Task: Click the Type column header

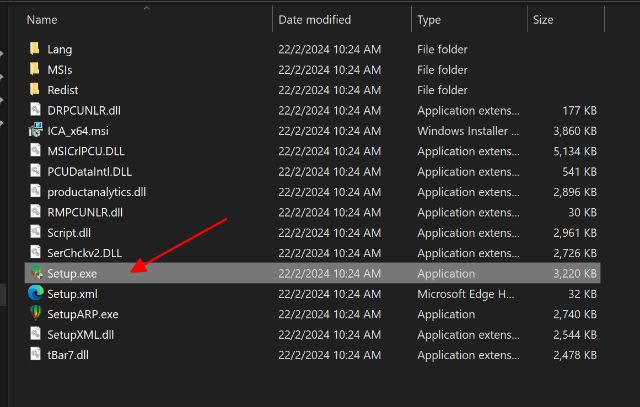Action: pos(429,19)
